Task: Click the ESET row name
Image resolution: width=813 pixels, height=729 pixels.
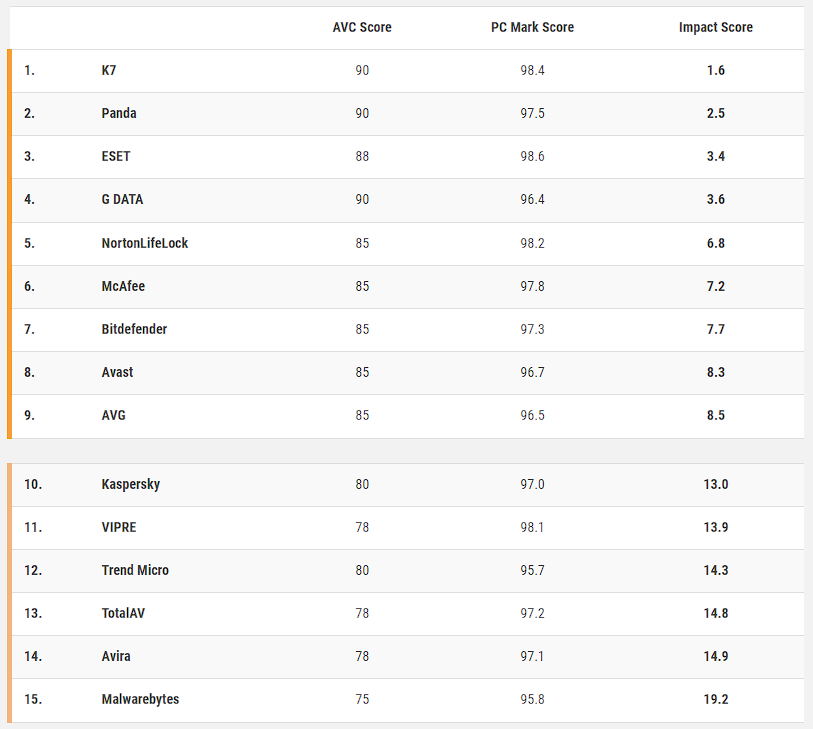Action: (116, 156)
